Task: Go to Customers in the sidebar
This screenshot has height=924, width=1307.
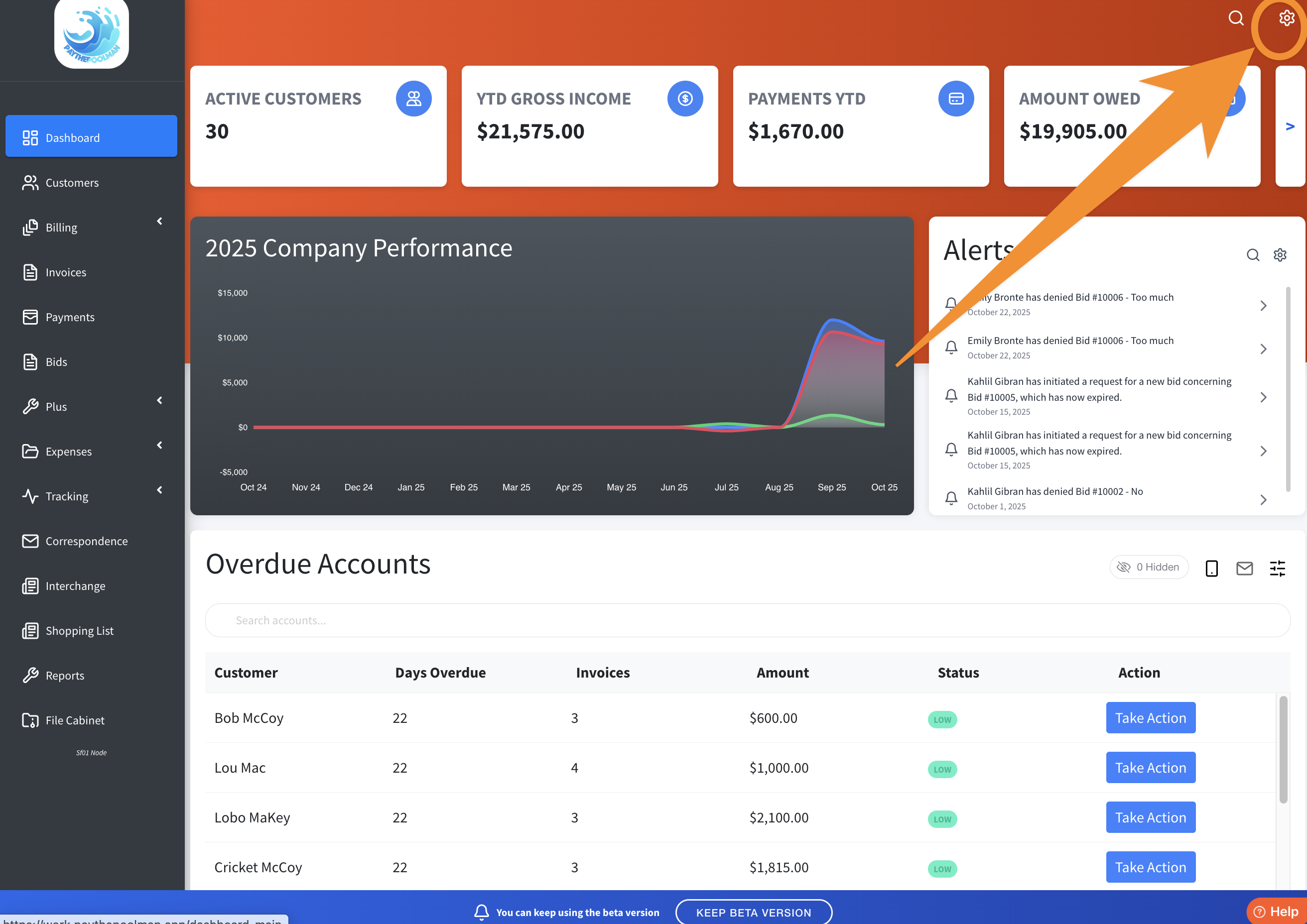Action: pos(72,183)
